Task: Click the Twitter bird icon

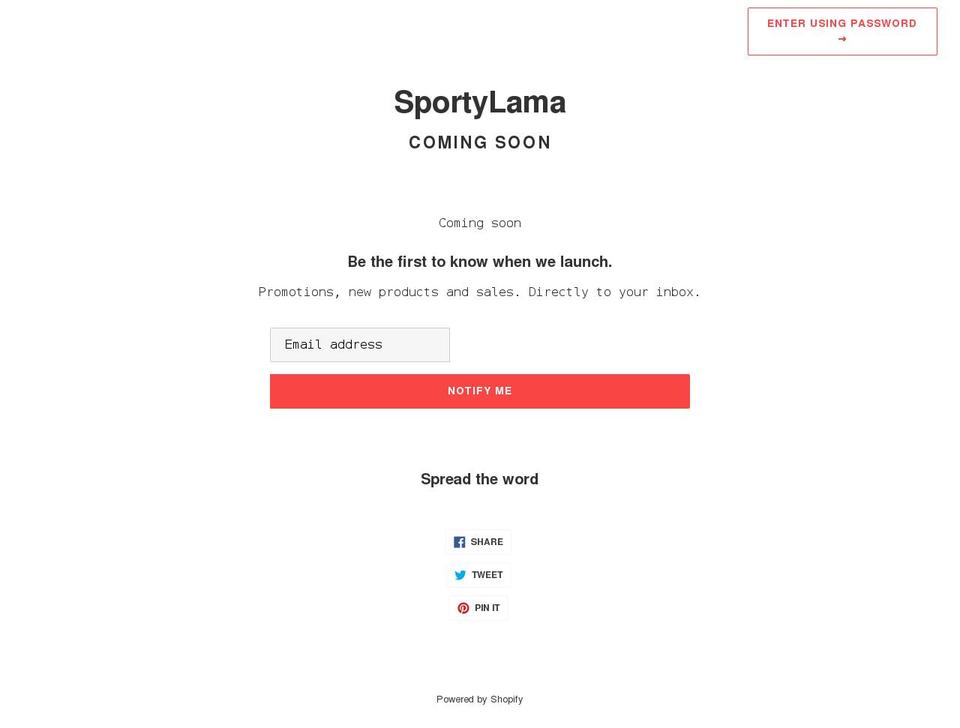Action: pos(460,575)
